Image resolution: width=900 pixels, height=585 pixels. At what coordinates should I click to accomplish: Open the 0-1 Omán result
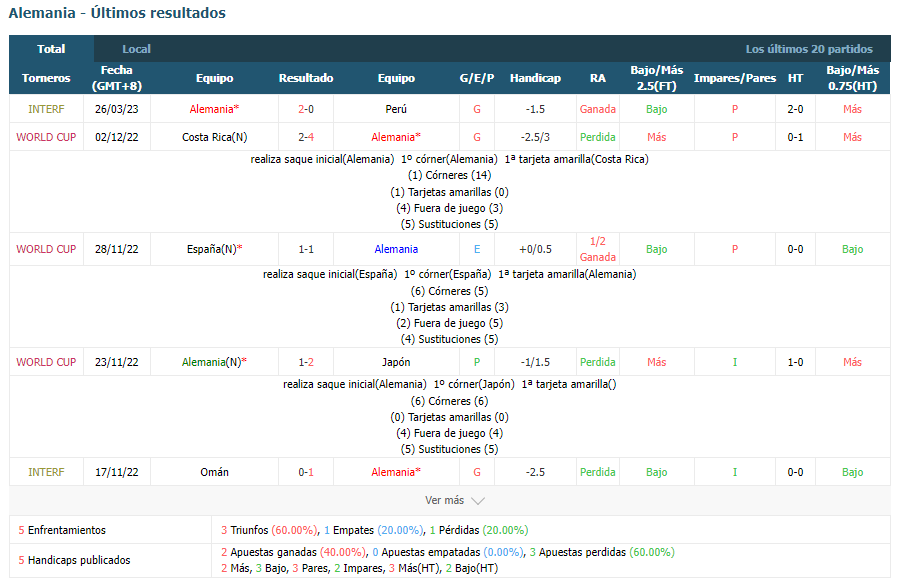(x=306, y=472)
